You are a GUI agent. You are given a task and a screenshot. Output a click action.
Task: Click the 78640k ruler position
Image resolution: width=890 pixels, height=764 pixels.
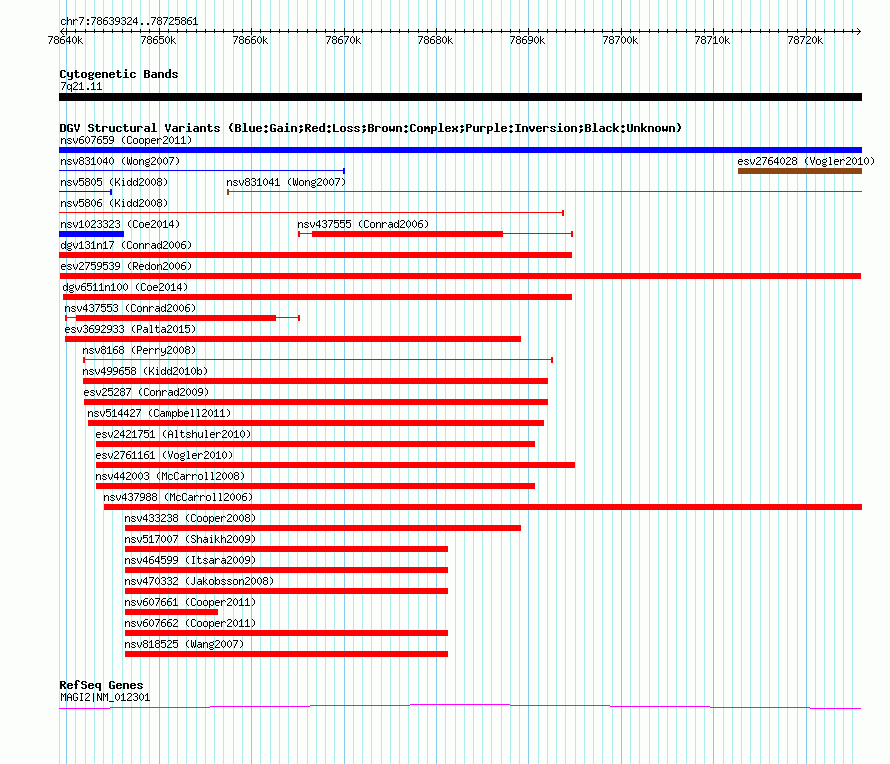[66, 40]
